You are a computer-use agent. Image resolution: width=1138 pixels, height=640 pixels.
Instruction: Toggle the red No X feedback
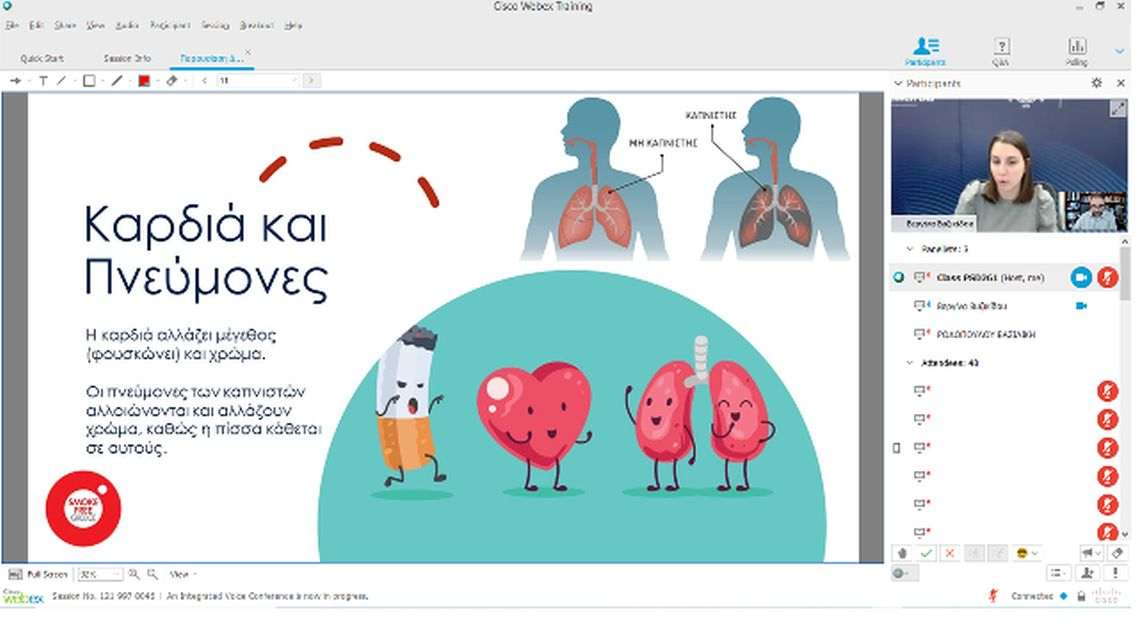pos(949,553)
